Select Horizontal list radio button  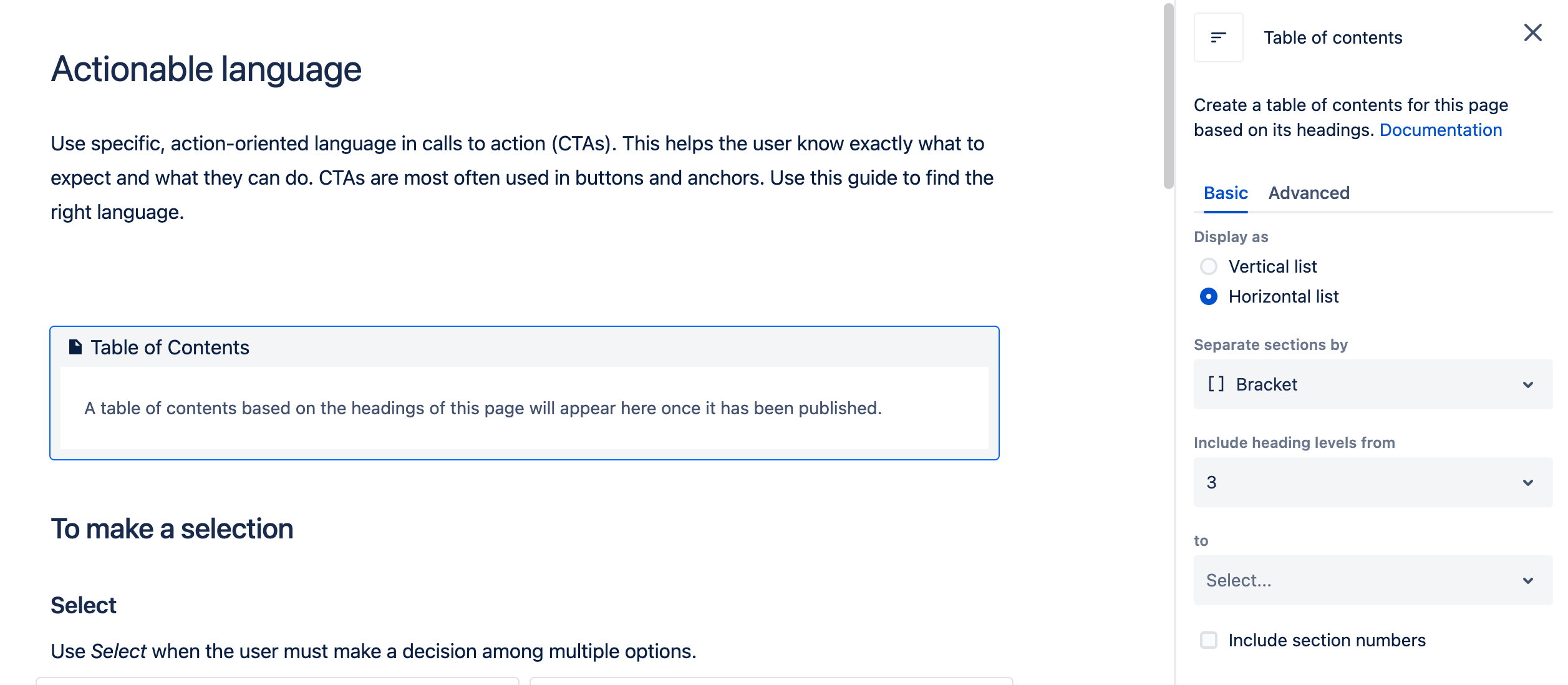coord(1208,296)
